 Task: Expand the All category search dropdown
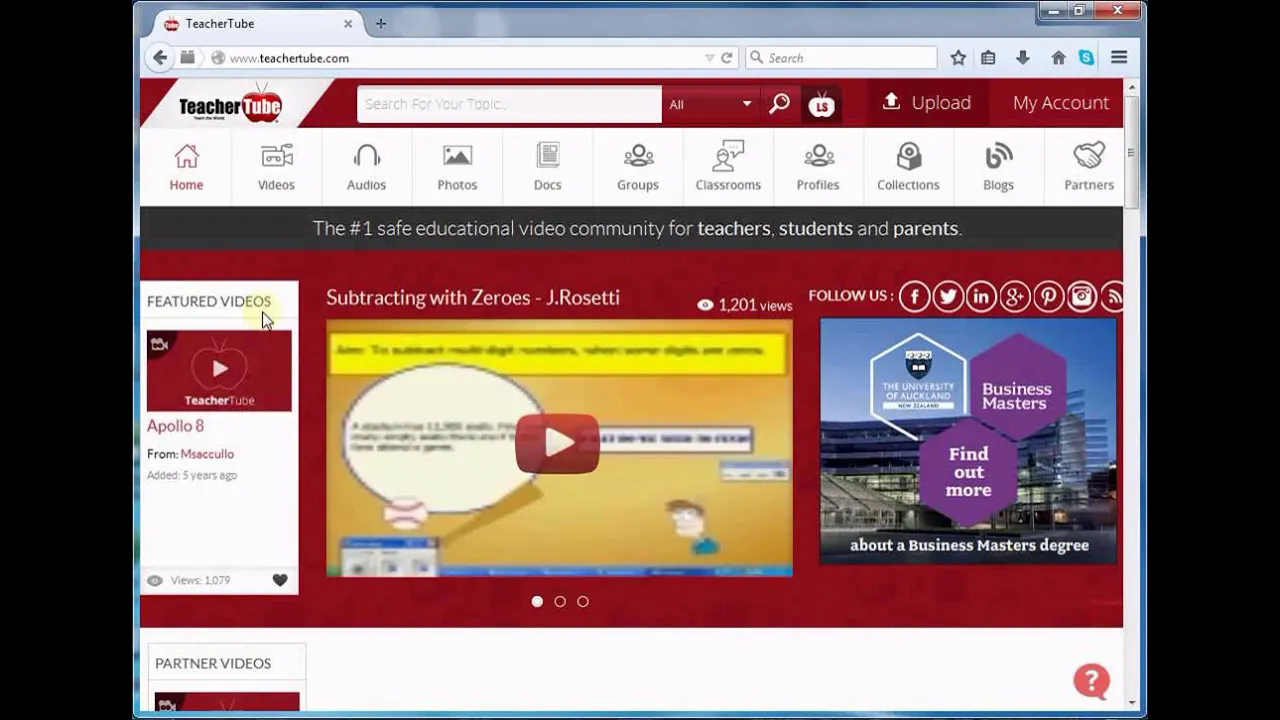711,104
